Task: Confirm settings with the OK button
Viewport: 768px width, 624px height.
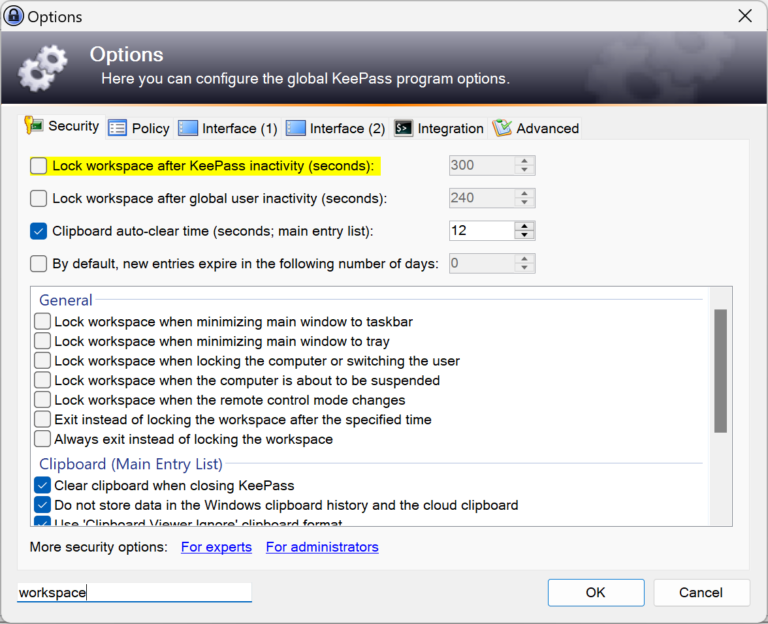Action: (x=596, y=593)
